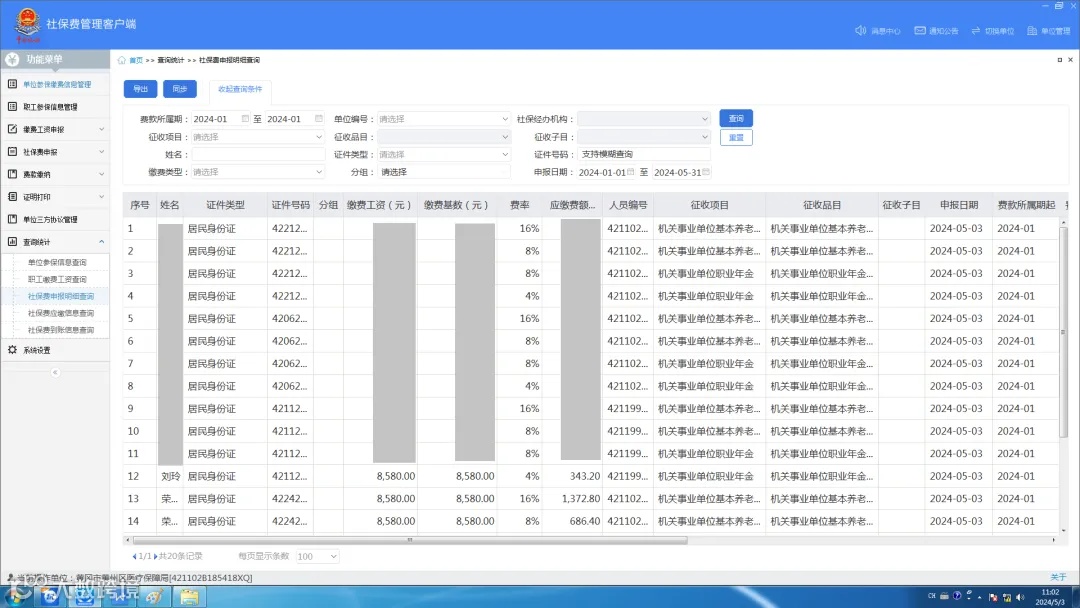The width and height of the screenshot is (1080, 608).
Task: Close the inner query tab panel
Action: 1070,60
